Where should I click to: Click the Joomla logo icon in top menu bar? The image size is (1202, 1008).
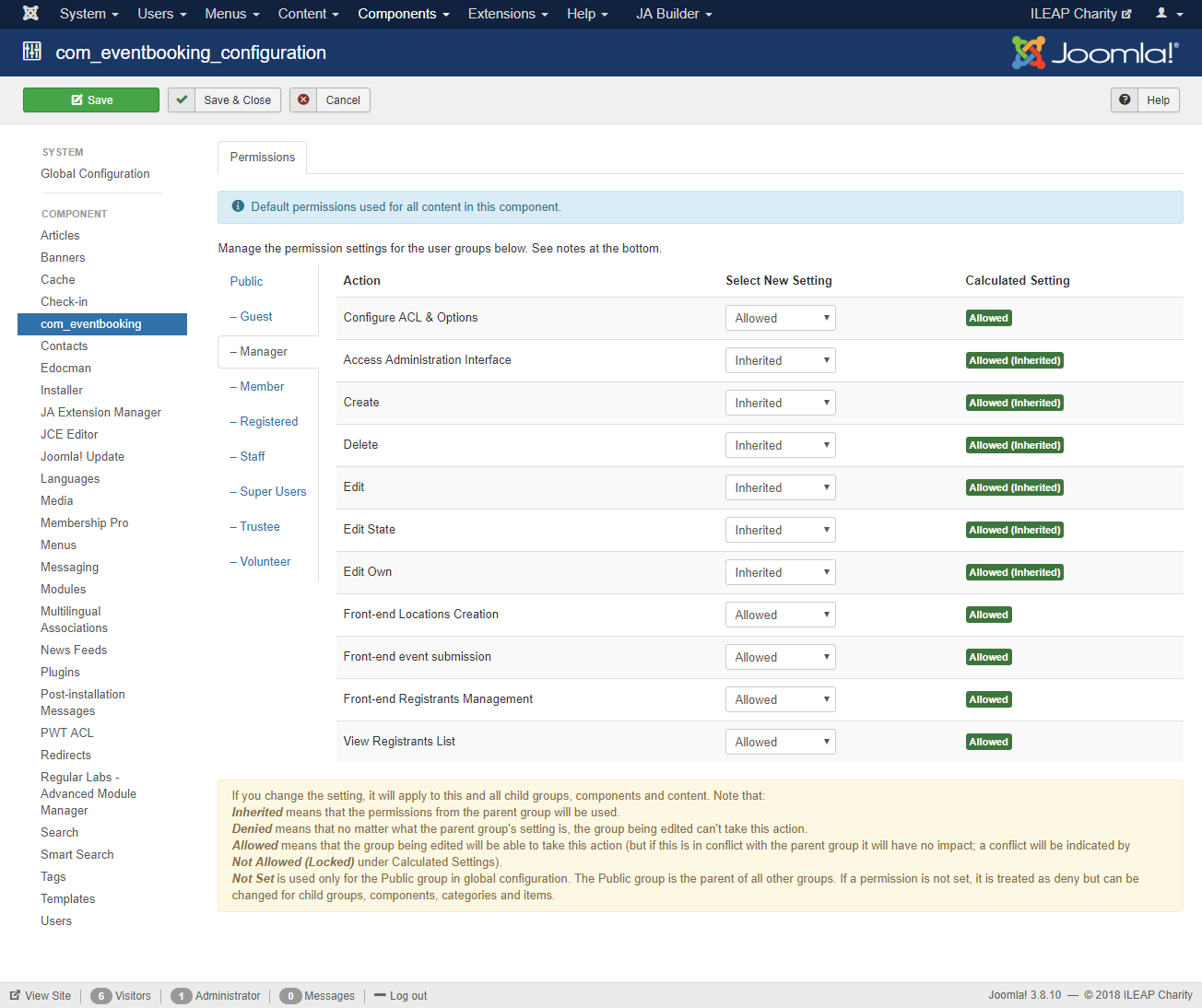point(30,13)
